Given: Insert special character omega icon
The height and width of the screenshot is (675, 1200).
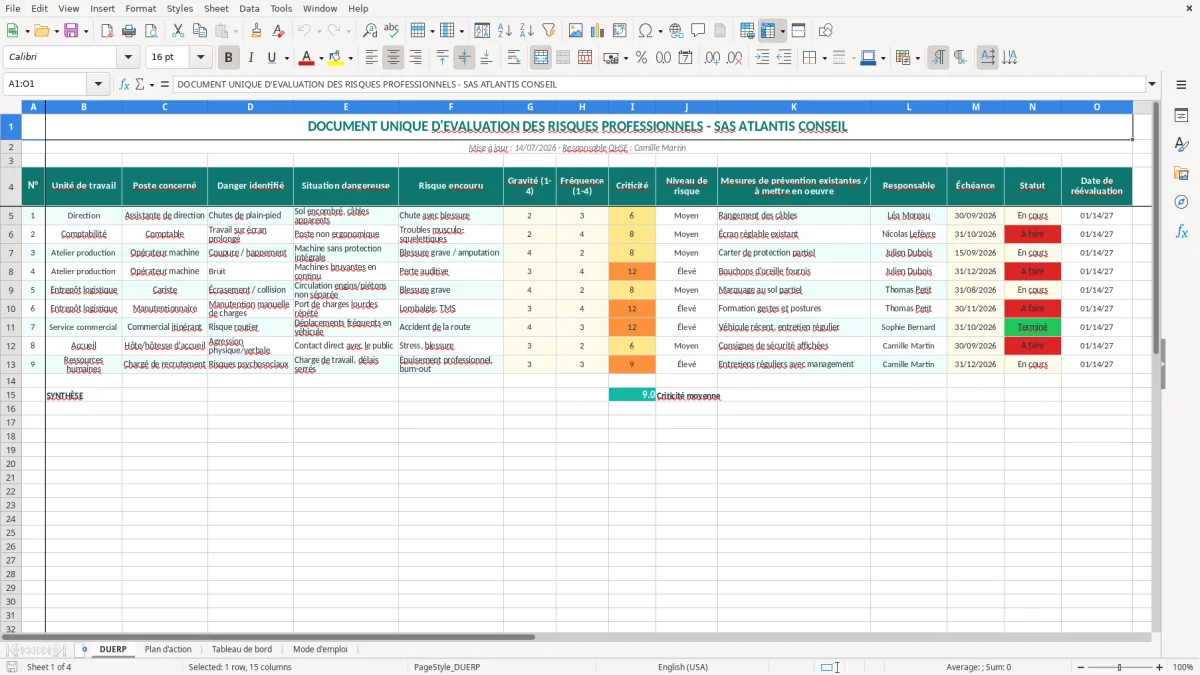Looking at the screenshot, I should tap(645, 31).
